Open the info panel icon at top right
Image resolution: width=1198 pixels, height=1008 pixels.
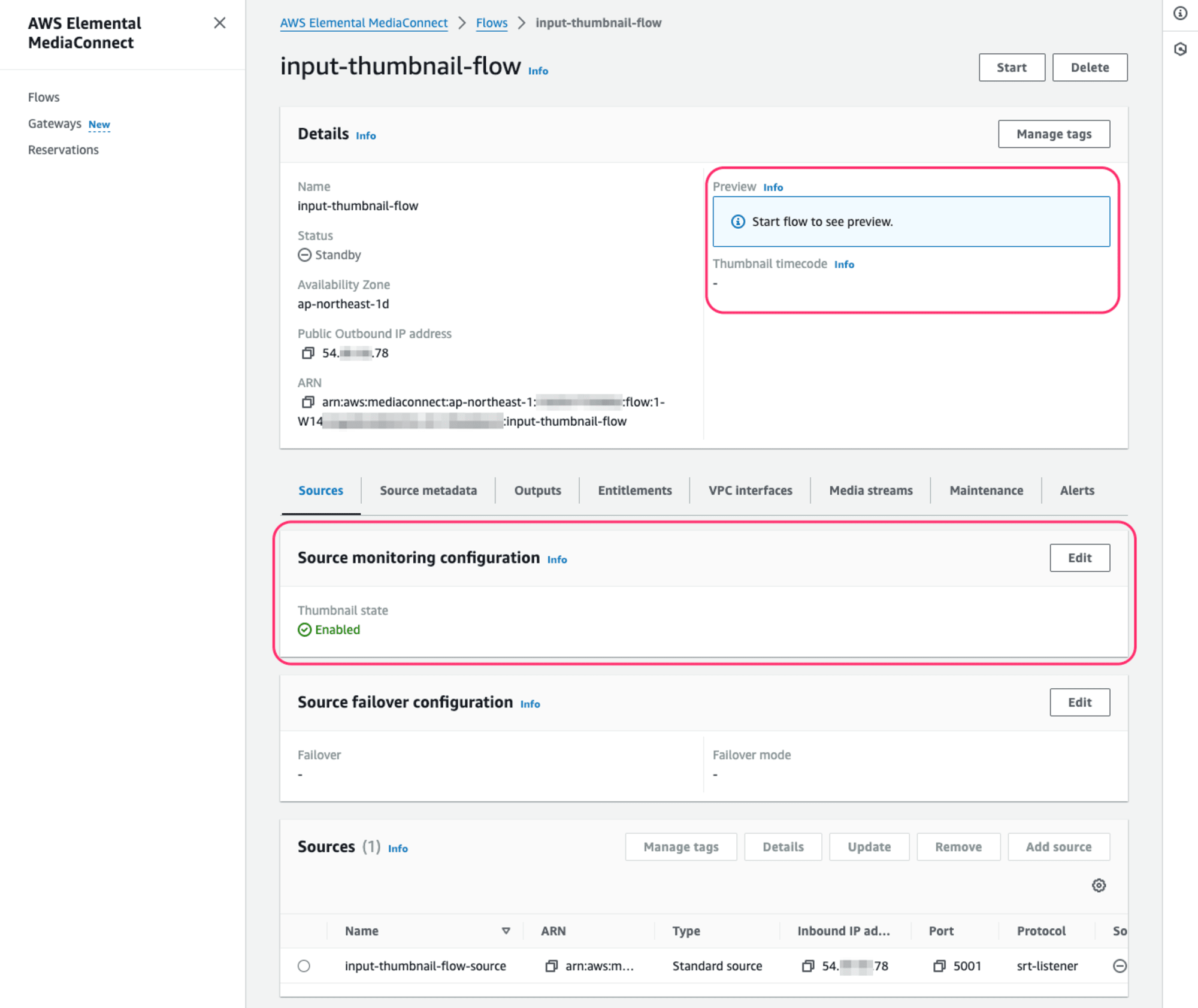pos(1180,13)
